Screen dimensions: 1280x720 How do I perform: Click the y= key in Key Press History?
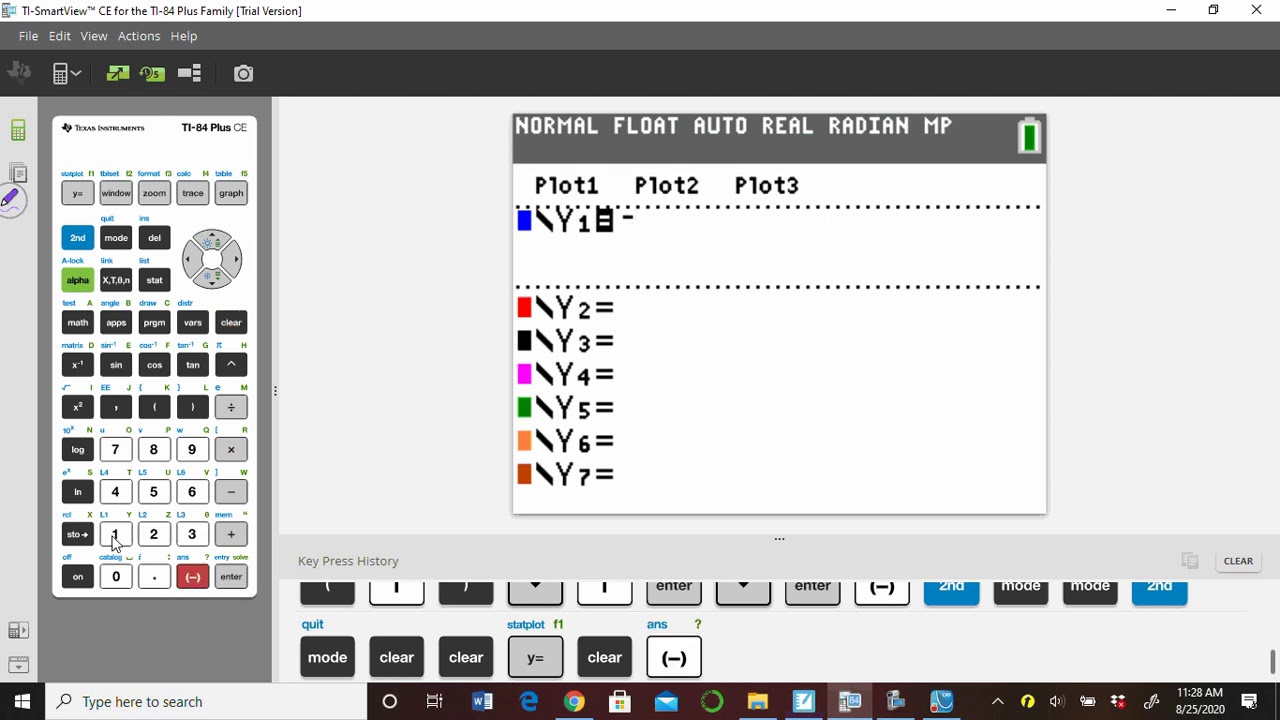click(x=535, y=657)
